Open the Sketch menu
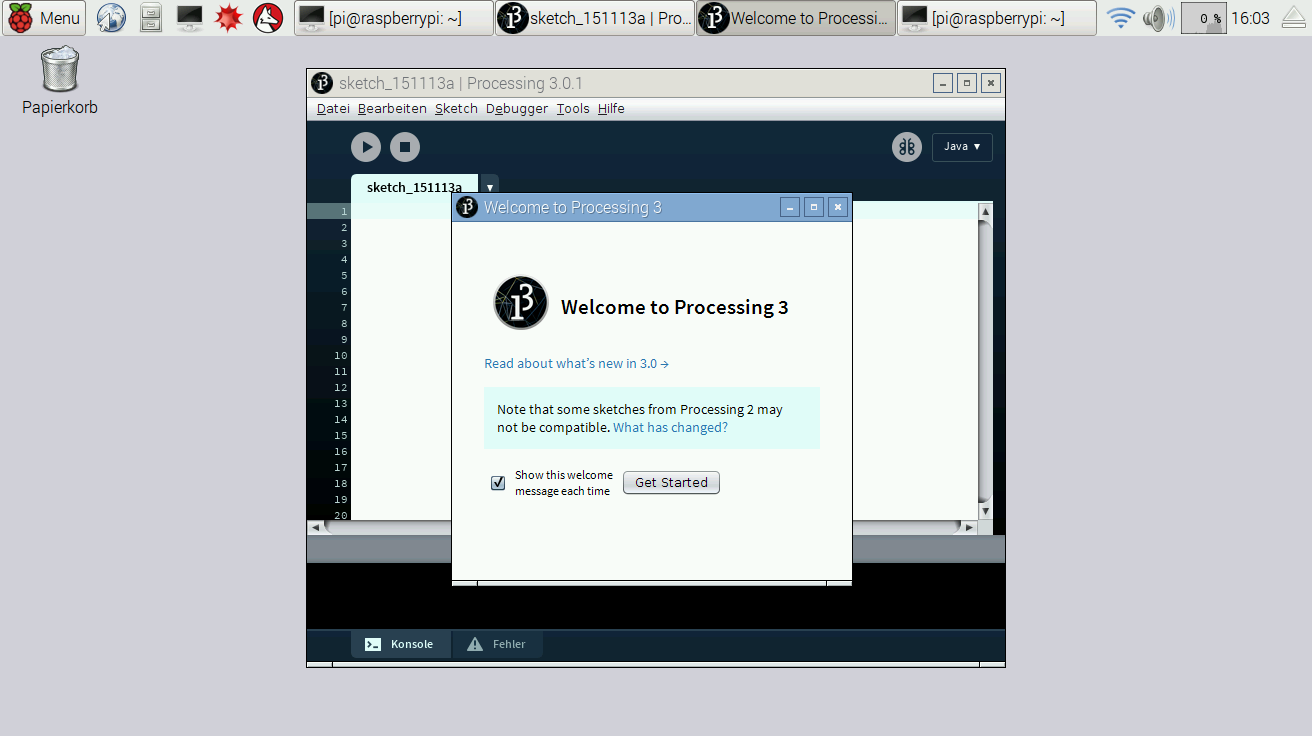The width and height of the screenshot is (1312, 736). pos(456,109)
